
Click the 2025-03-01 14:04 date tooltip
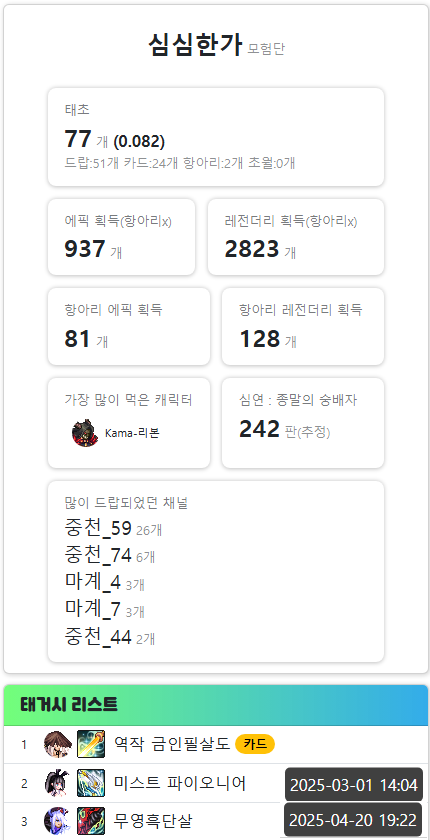coord(353,785)
